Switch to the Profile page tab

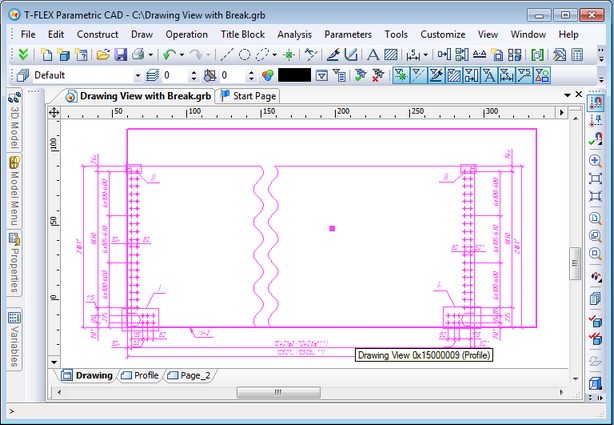point(140,375)
